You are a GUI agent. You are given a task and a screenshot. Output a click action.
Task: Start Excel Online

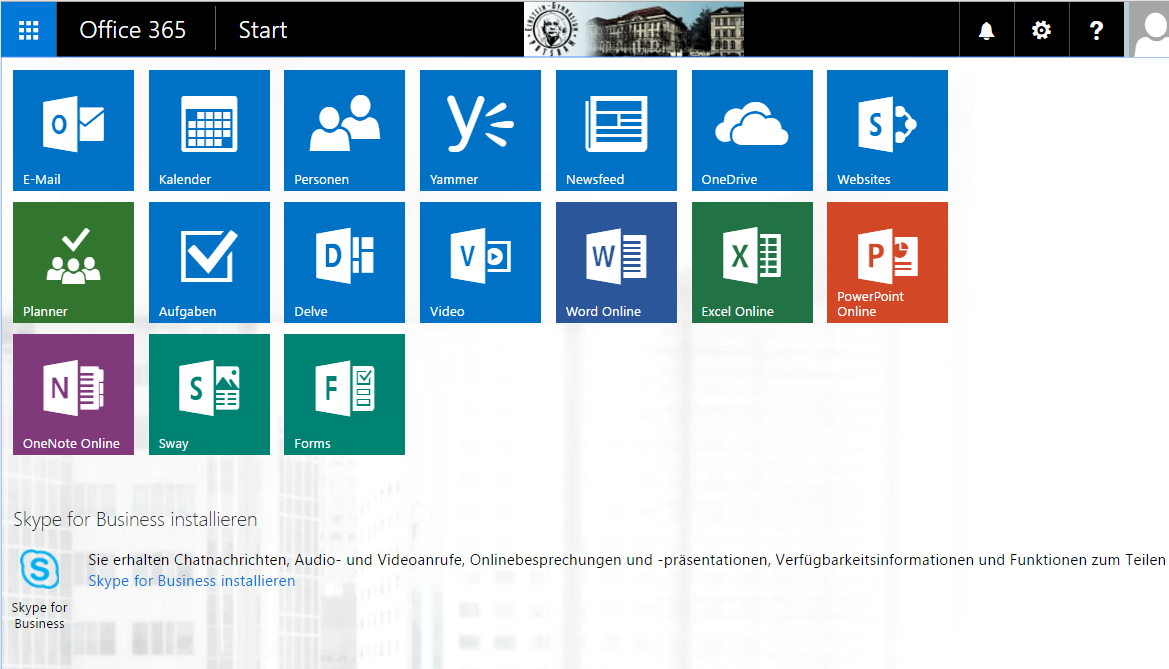[752, 262]
